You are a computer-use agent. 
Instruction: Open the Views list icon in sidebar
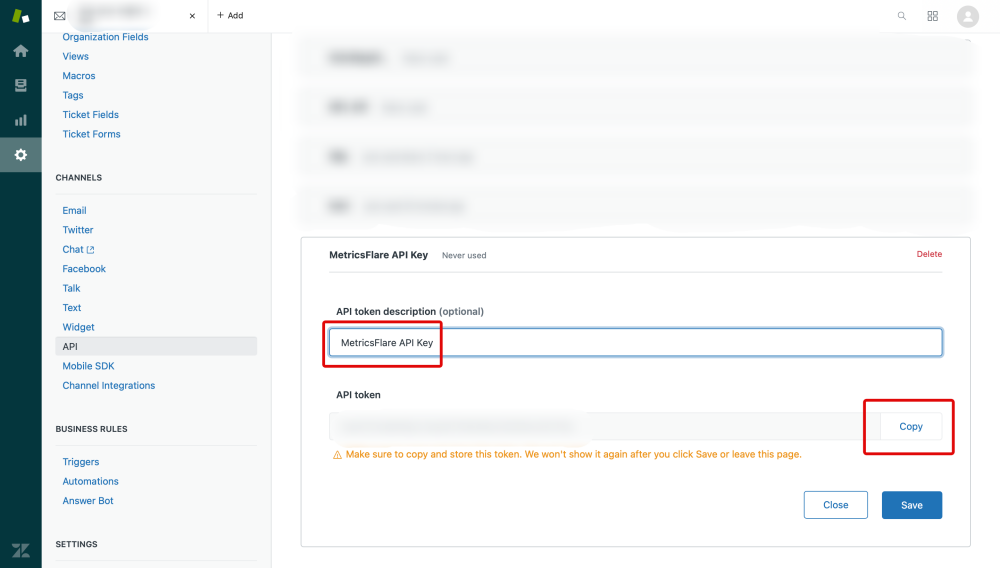coord(20,86)
